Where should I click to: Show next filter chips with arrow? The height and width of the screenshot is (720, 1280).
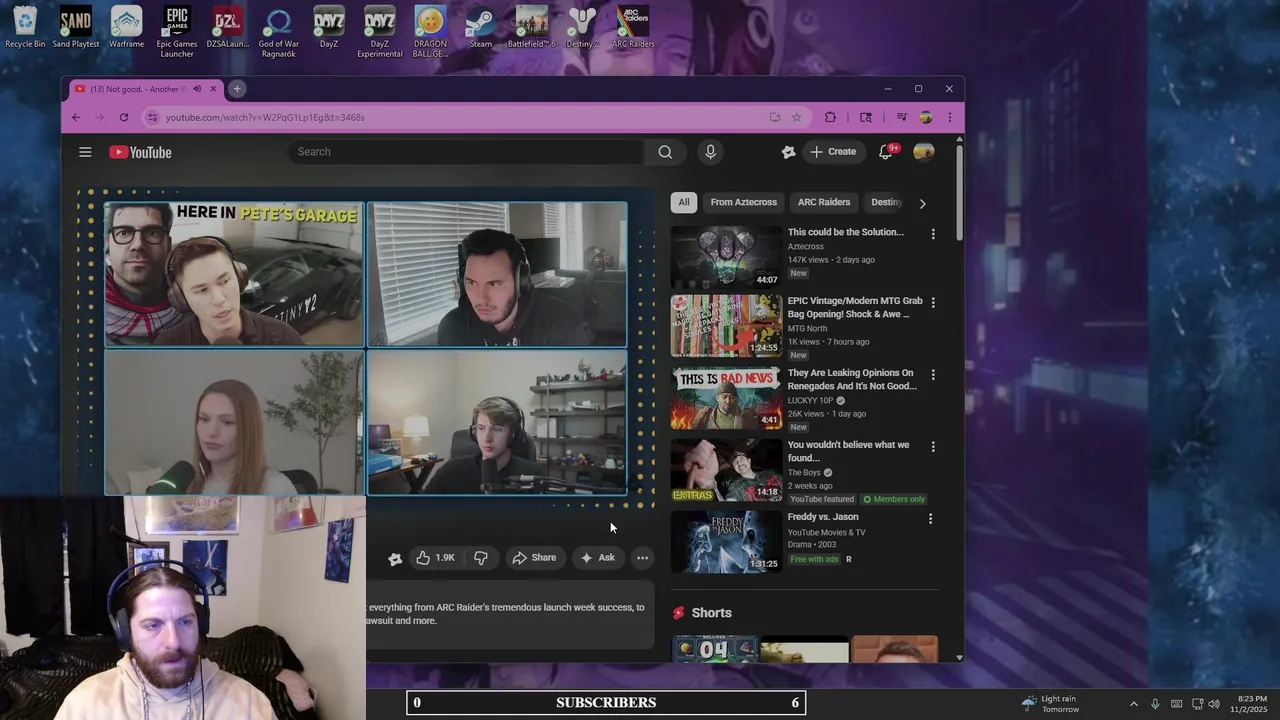click(x=922, y=203)
